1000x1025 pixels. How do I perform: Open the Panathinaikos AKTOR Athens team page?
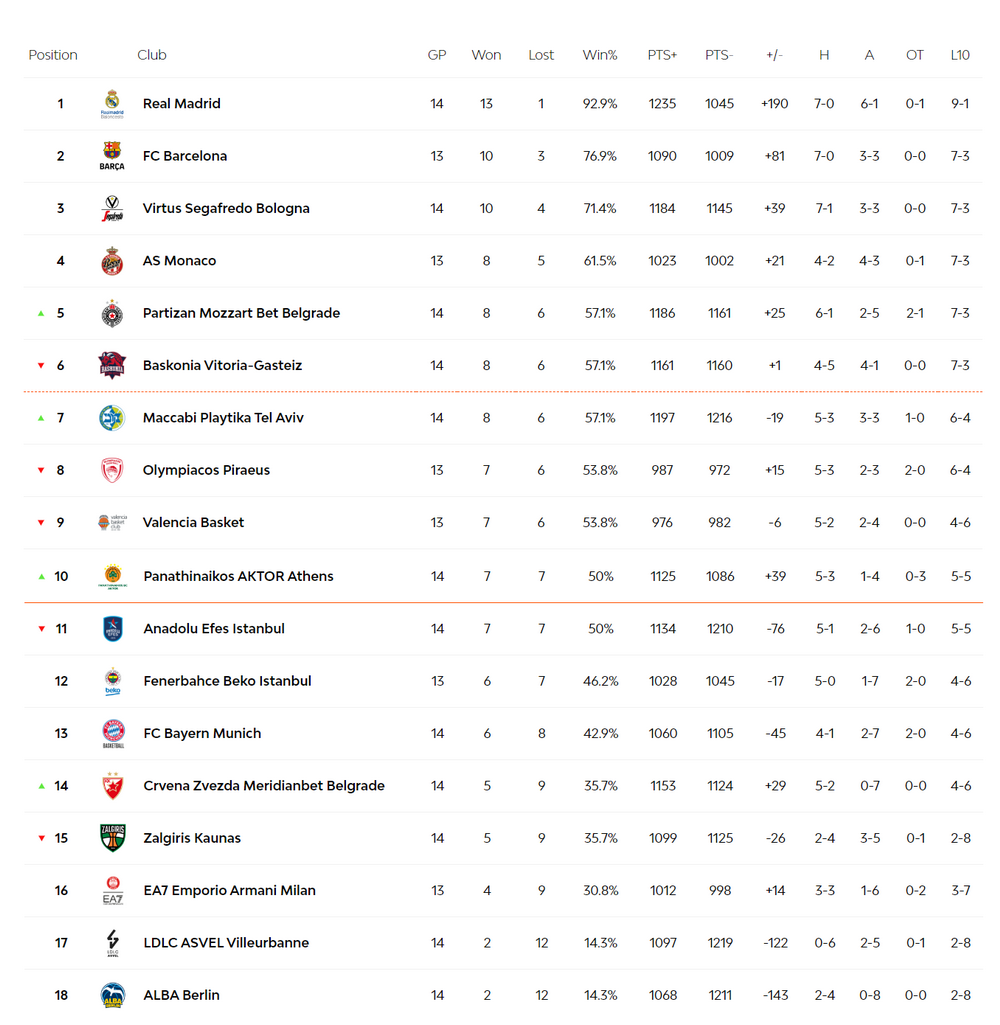click(239, 576)
